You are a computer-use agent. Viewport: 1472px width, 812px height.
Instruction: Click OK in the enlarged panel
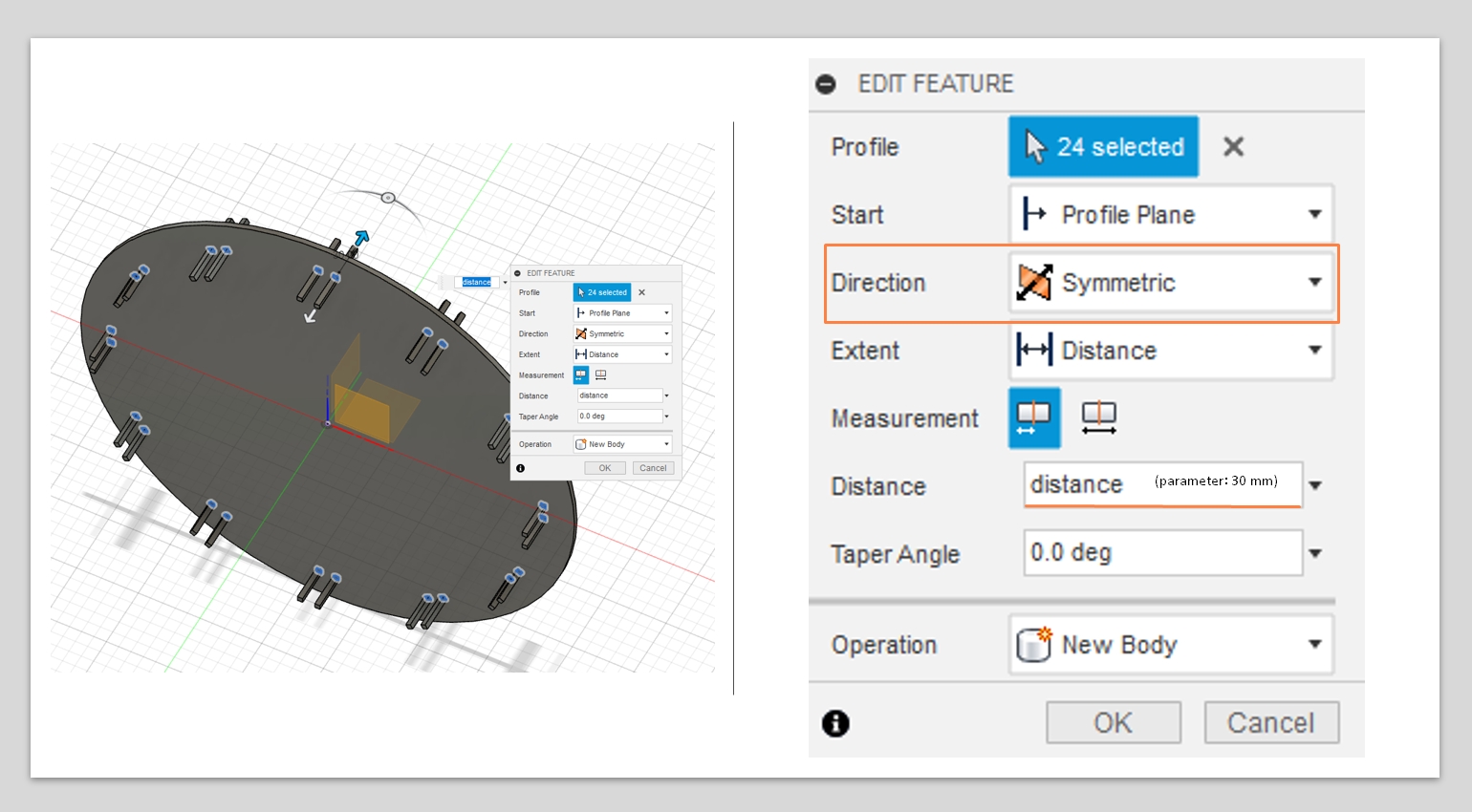click(1114, 722)
